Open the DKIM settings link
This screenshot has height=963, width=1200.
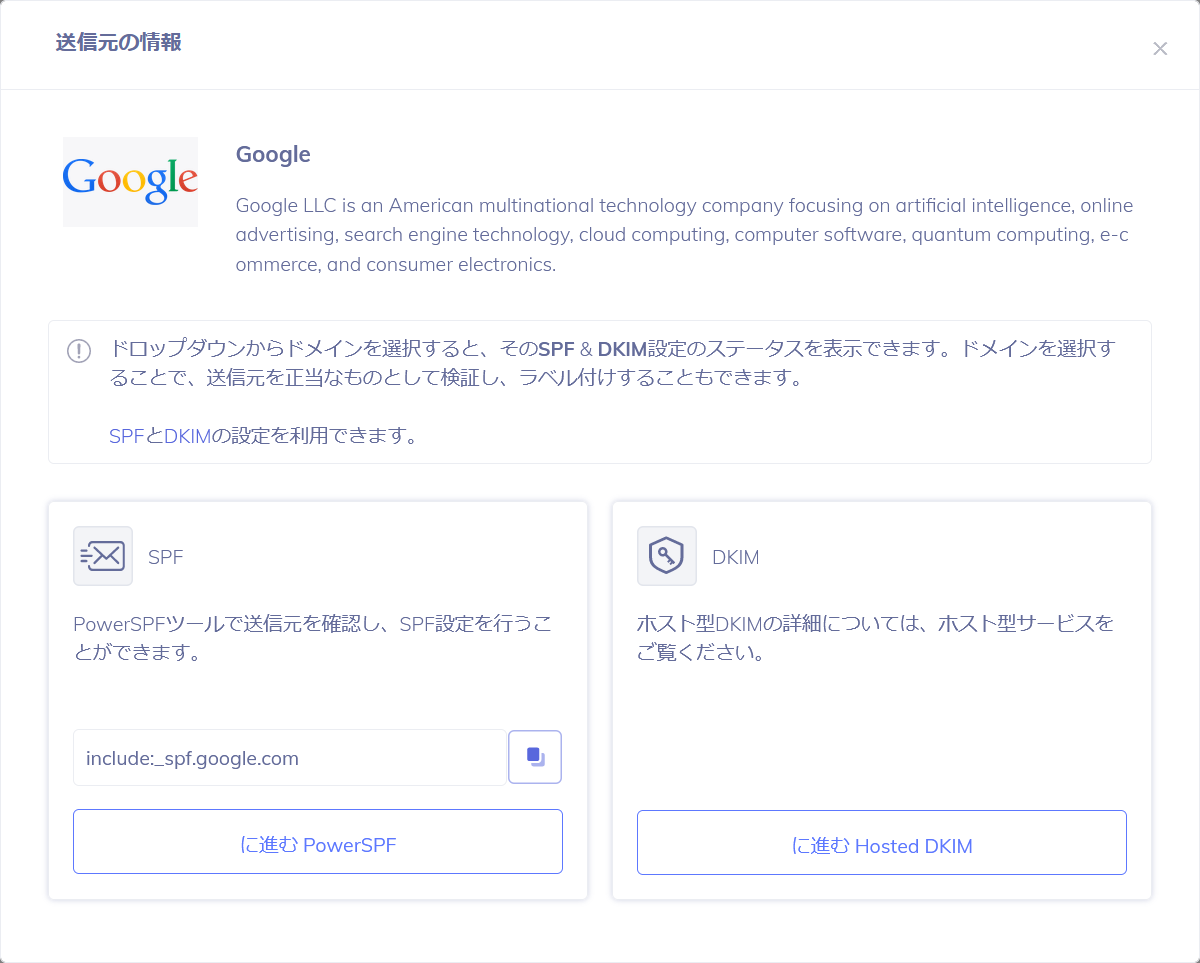pos(187,436)
